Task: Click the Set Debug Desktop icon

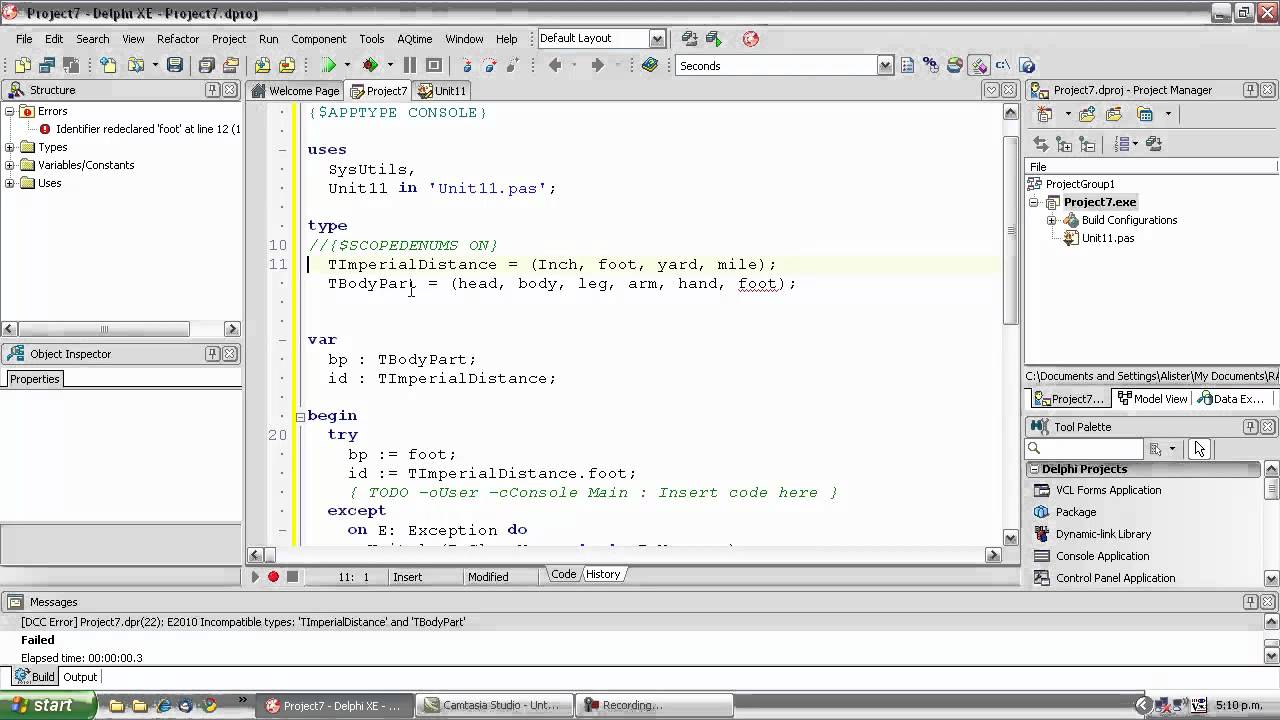Action: (714, 39)
